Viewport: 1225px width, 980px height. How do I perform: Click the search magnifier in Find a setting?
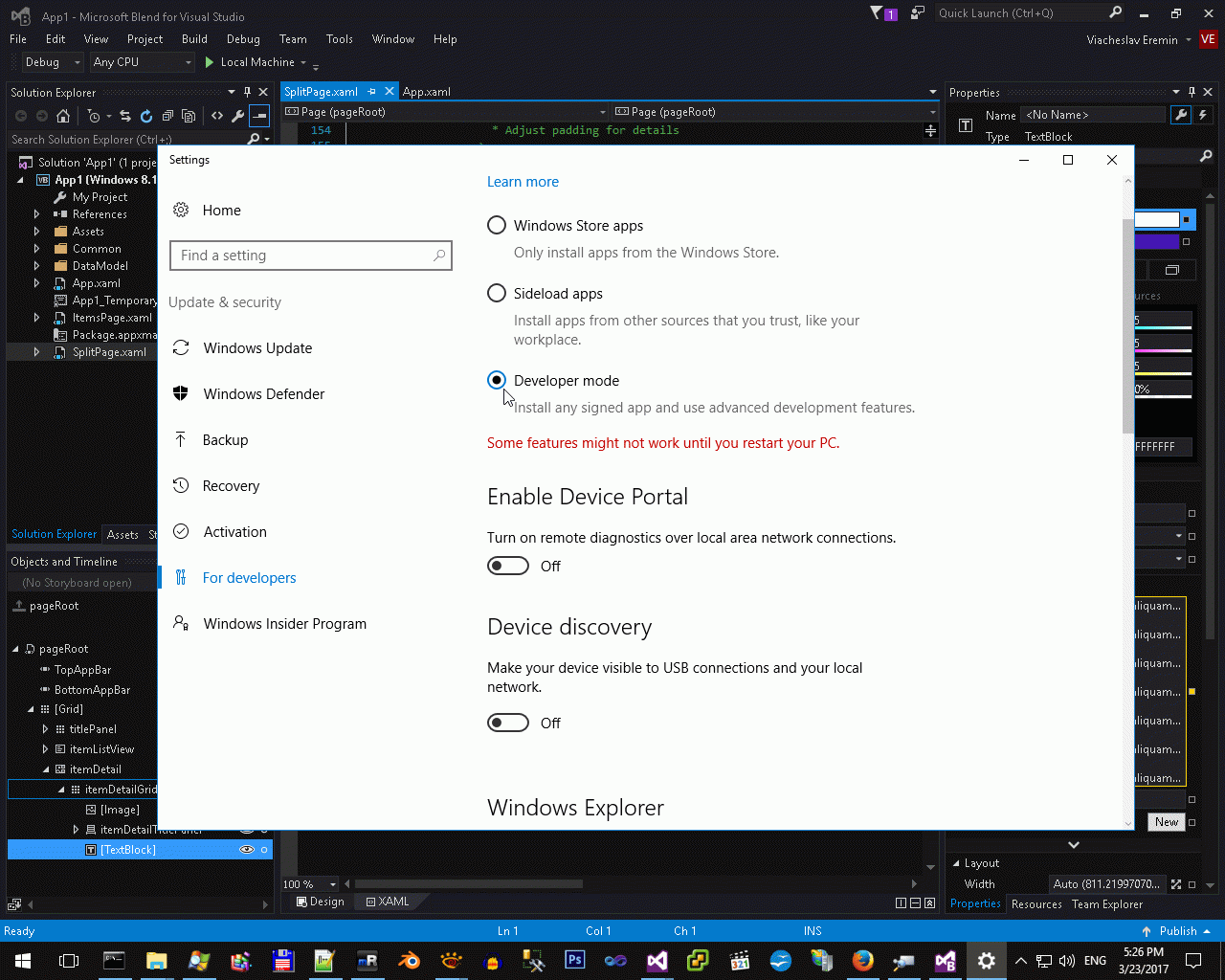pyautogui.click(x=439, y=256)
